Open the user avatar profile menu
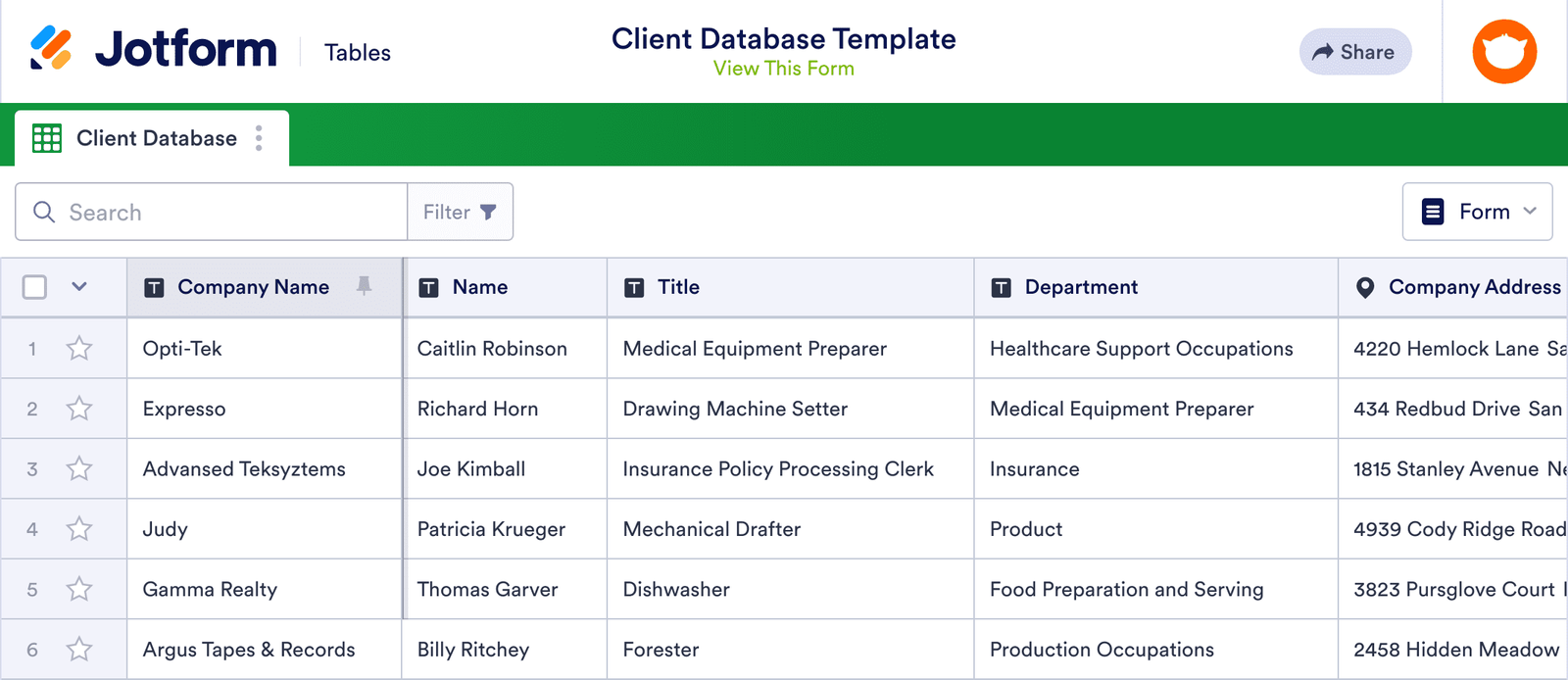The image size is (1568, 680). (1504, 52)
